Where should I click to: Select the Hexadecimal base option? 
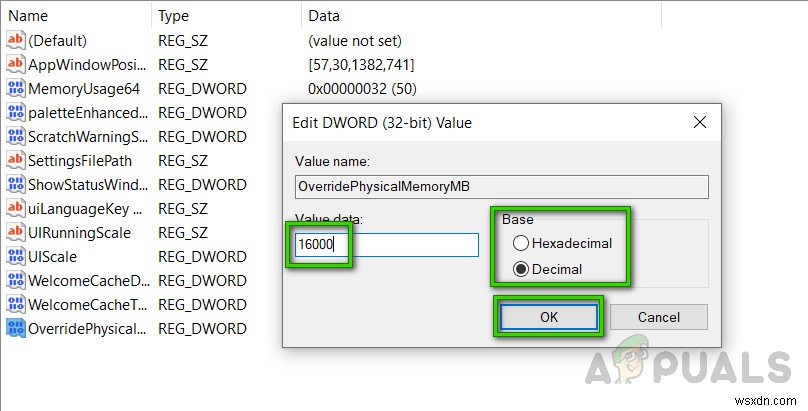520,243
